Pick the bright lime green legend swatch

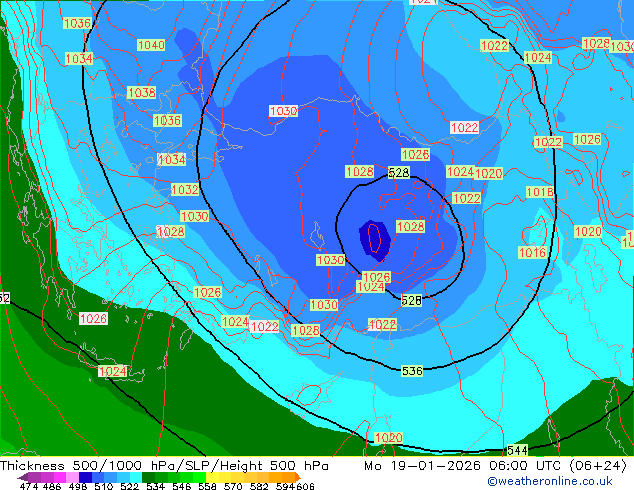point(199,477)
